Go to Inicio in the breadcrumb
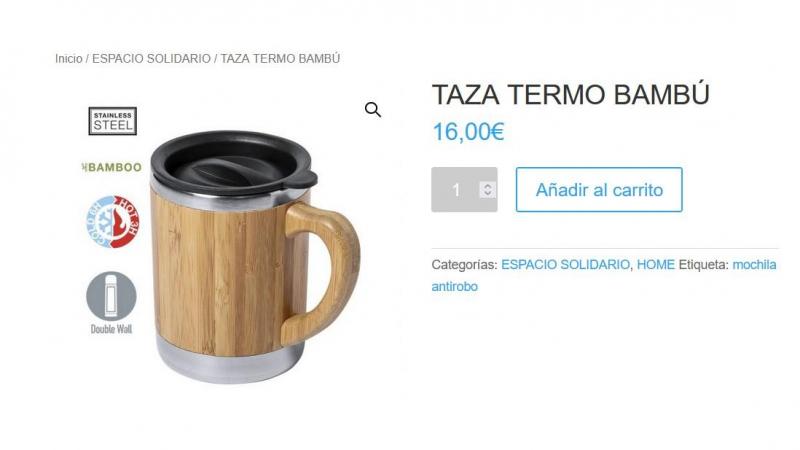The image size is (800, 450). [x=69, y=59]
